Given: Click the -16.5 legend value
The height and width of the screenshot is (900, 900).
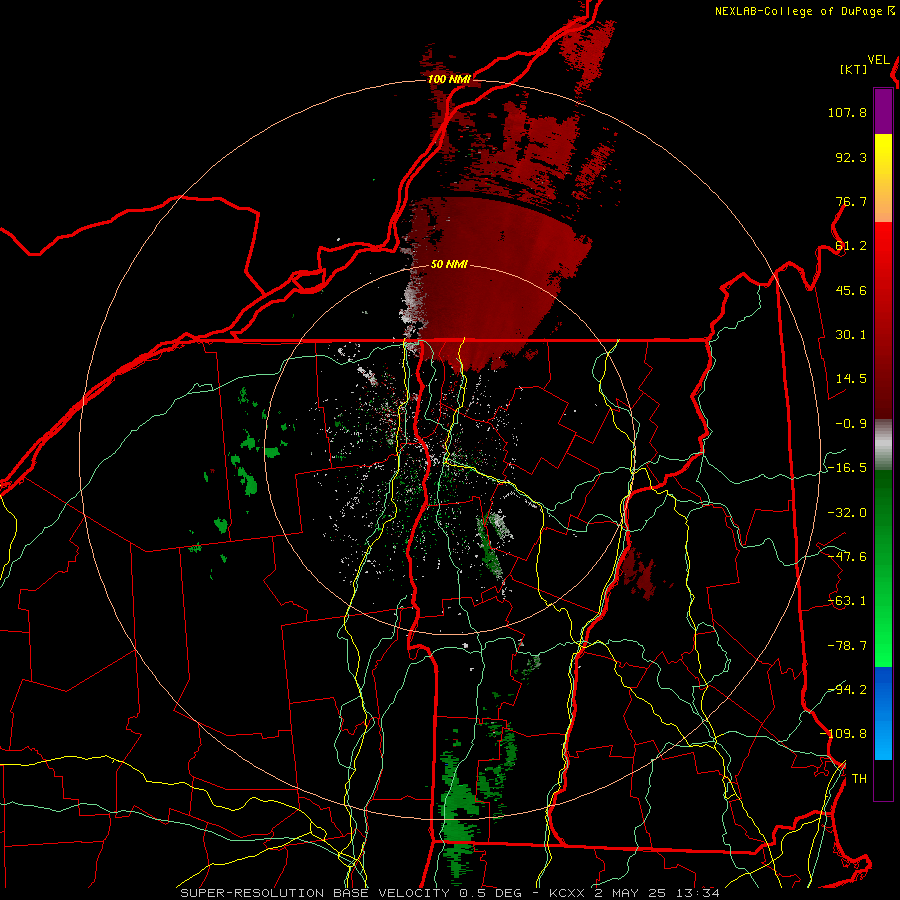Looking at the screenshot, I should pos(847,468).
